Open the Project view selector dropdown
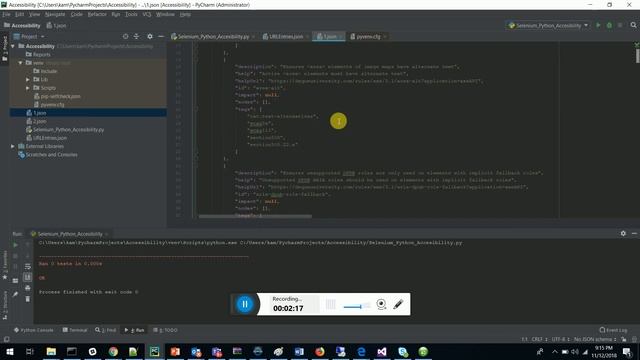Viewport: 640px width, 360px height. pyautogui.click(x=29, y=36)
